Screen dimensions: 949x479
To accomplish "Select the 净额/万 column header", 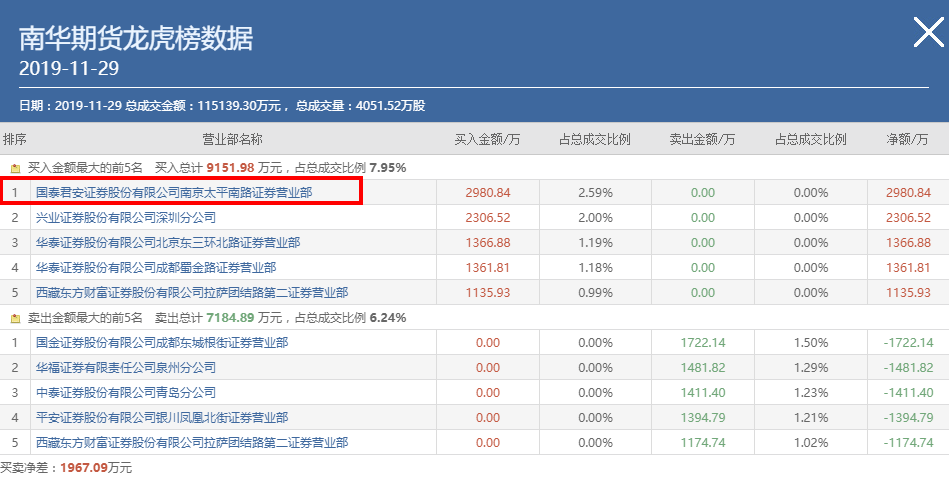I will coord(907,139).
